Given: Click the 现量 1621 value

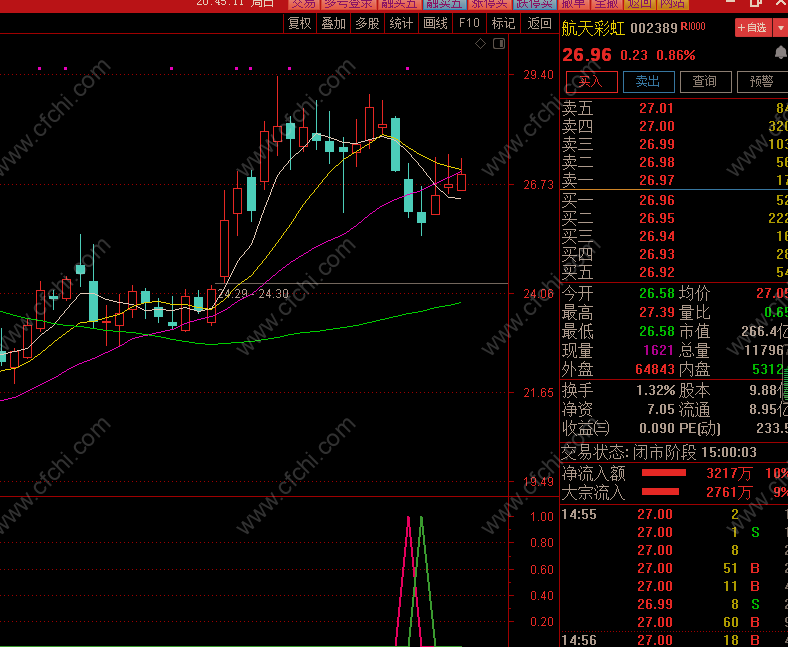Looking at the screenshot, I should click(659, 350).
